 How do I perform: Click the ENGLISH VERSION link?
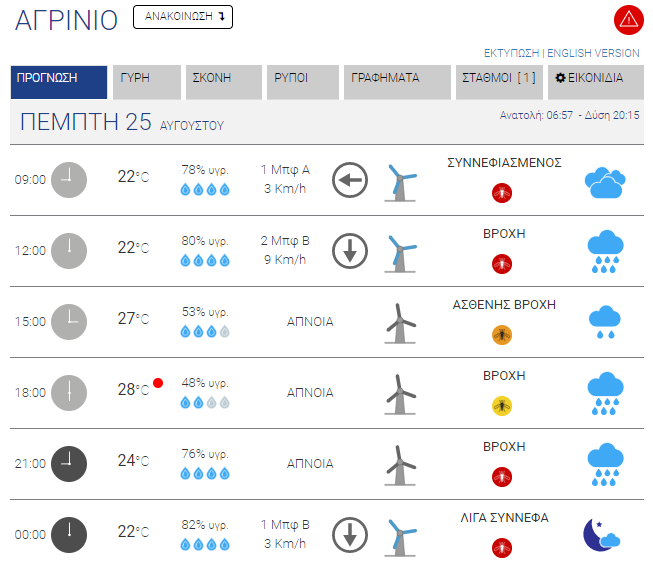pos(593,53)
